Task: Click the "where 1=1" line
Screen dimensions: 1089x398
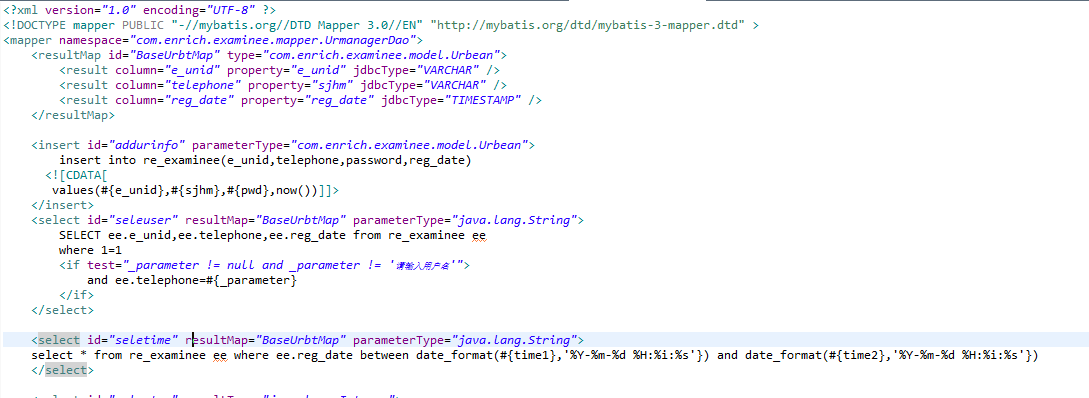Action: tap(90, 250)
